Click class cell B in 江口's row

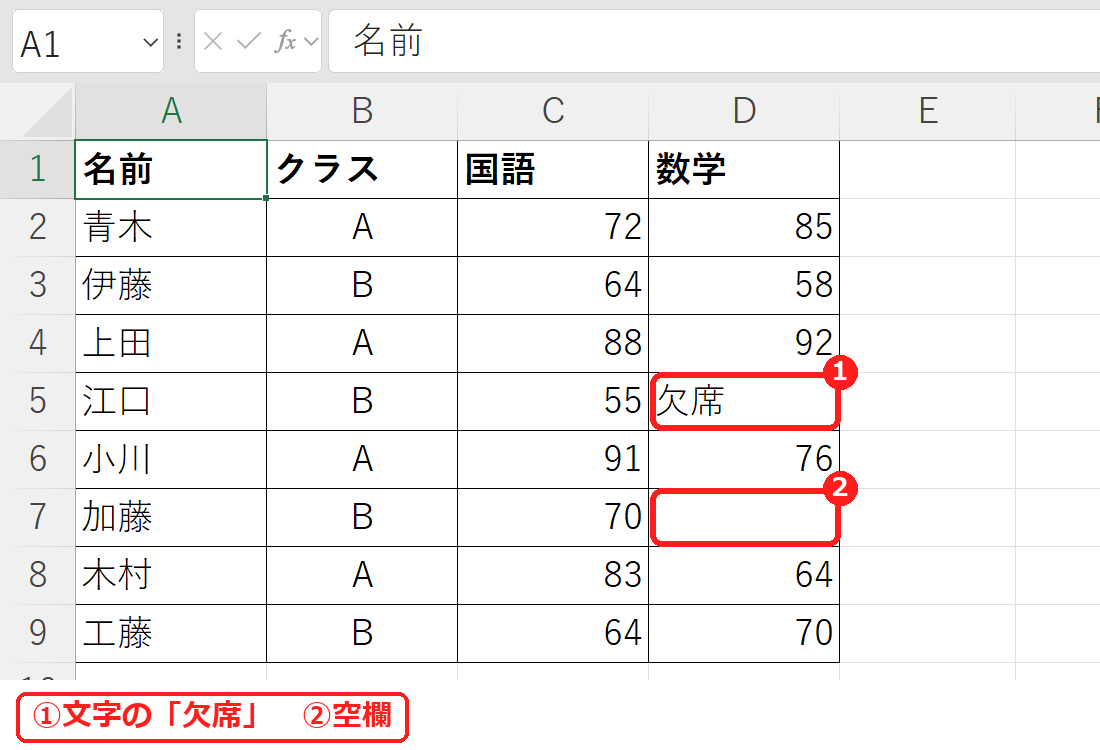pyautogui.click(x=362, y=401)
